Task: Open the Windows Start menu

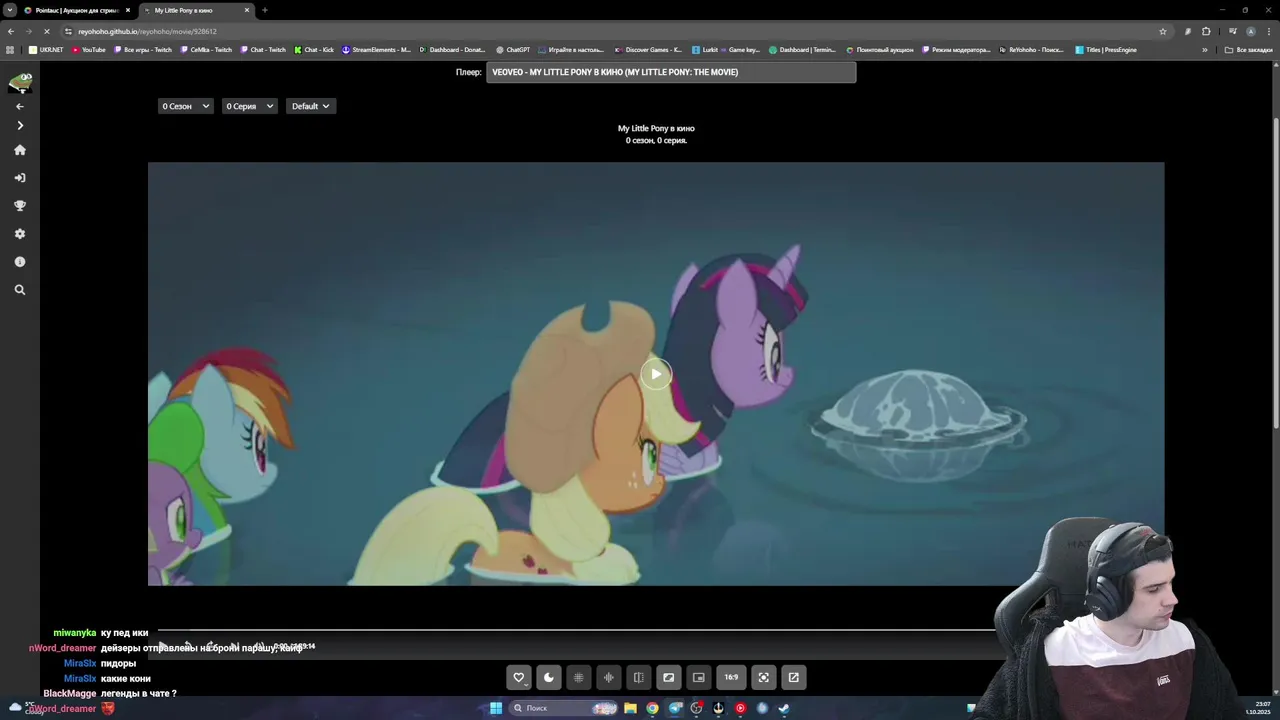Action: [x=496, y=708]
